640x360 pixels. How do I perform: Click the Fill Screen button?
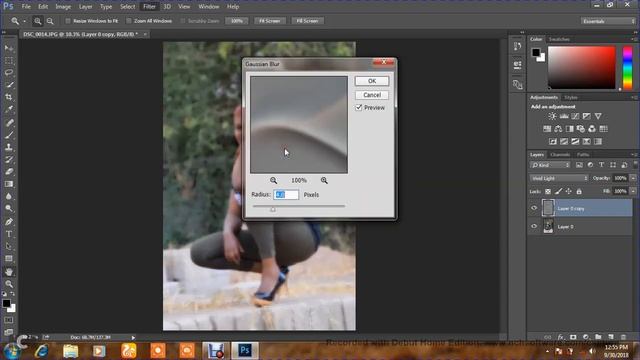coord(307,21)
